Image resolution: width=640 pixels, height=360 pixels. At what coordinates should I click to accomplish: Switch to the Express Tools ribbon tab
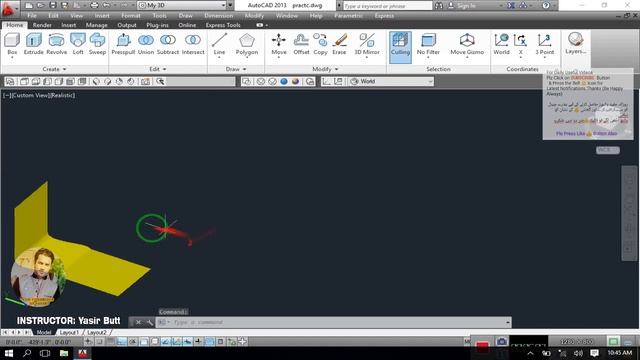pos(223,25)
